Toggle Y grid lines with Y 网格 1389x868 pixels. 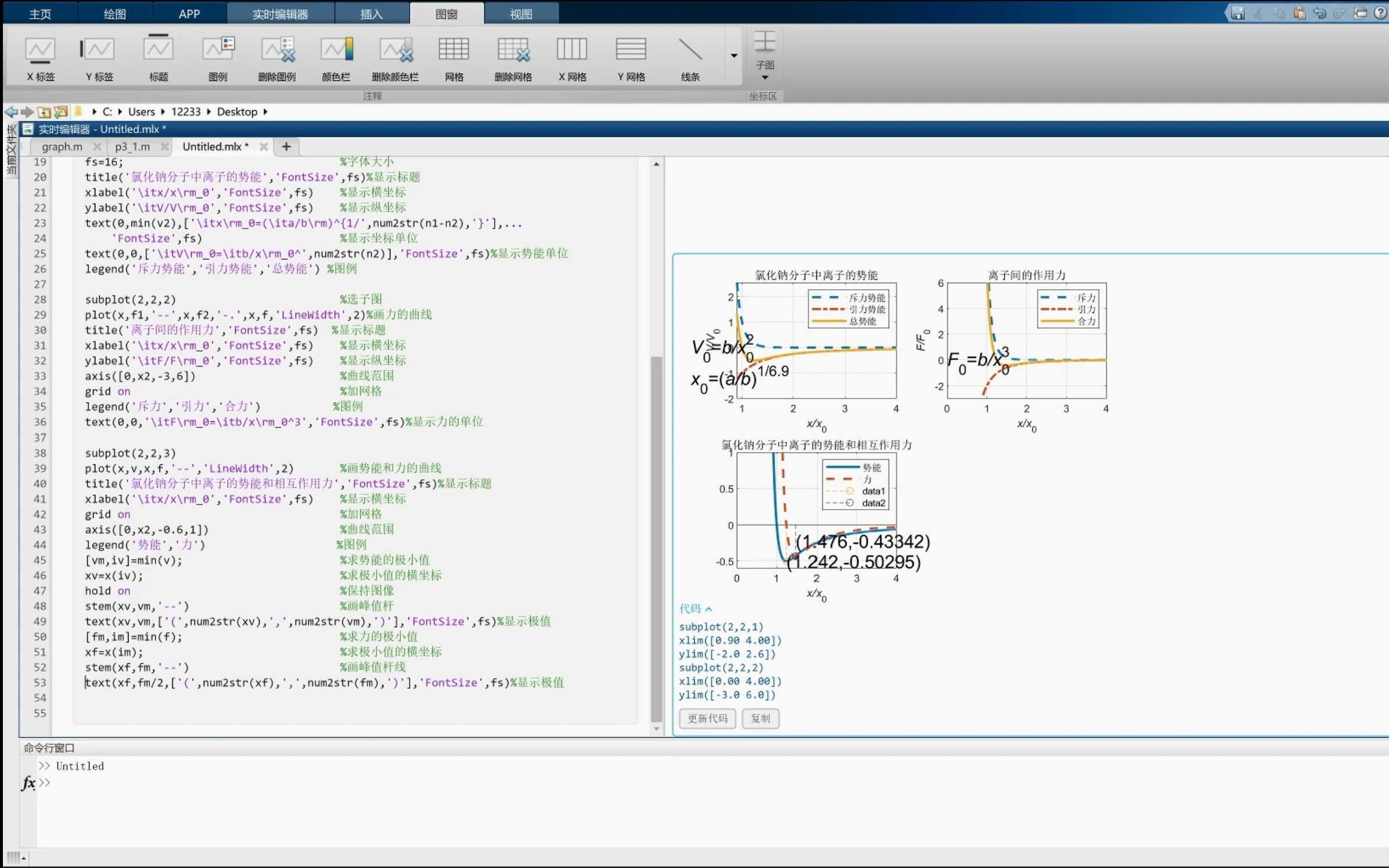click(x=631, y=59)
